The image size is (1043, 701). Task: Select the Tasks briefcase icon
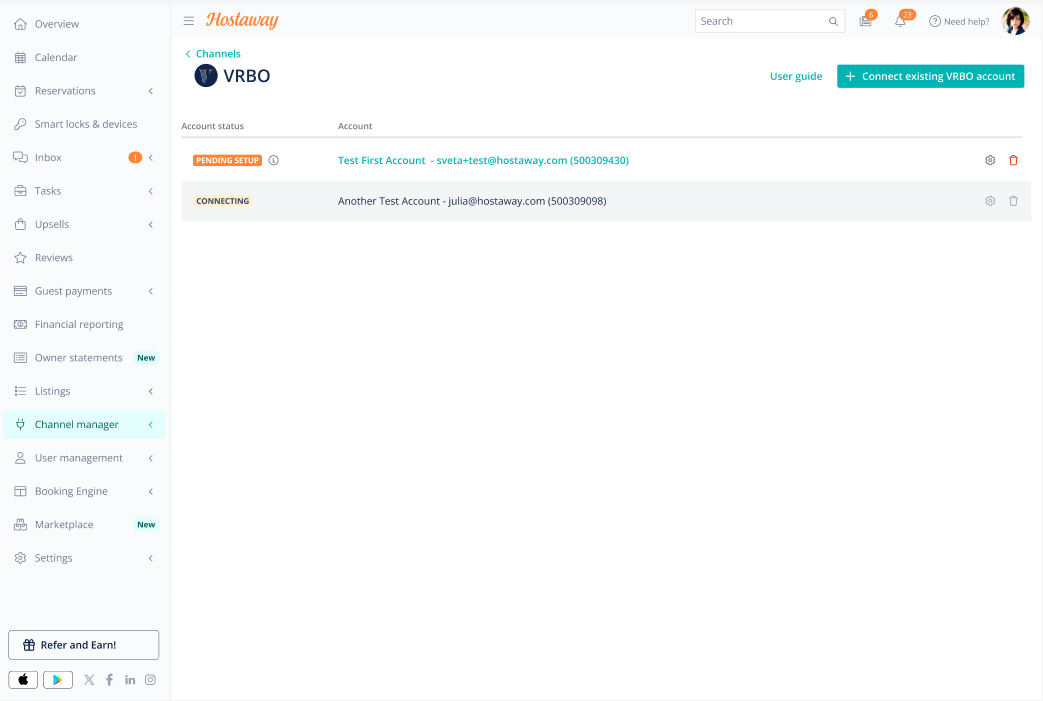(21, 191)
